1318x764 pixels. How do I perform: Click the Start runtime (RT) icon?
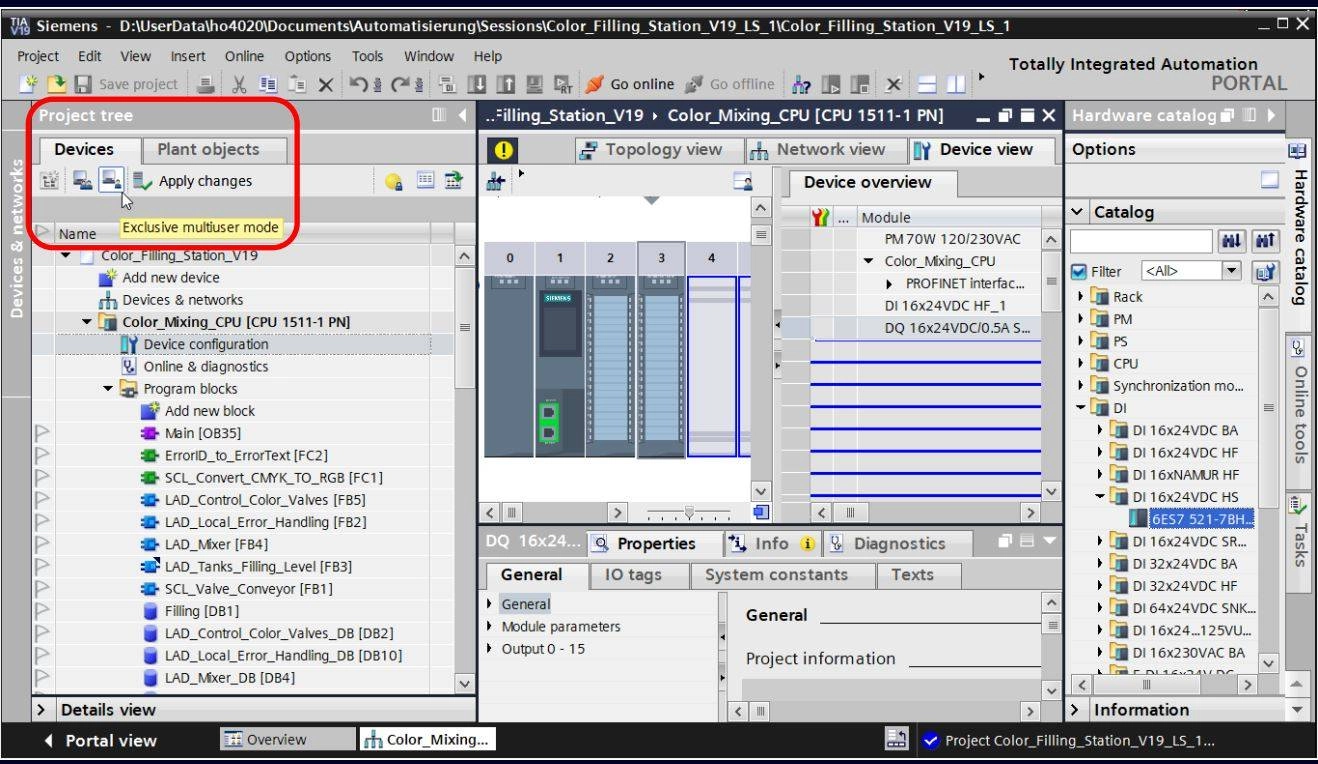click(563, 84)
